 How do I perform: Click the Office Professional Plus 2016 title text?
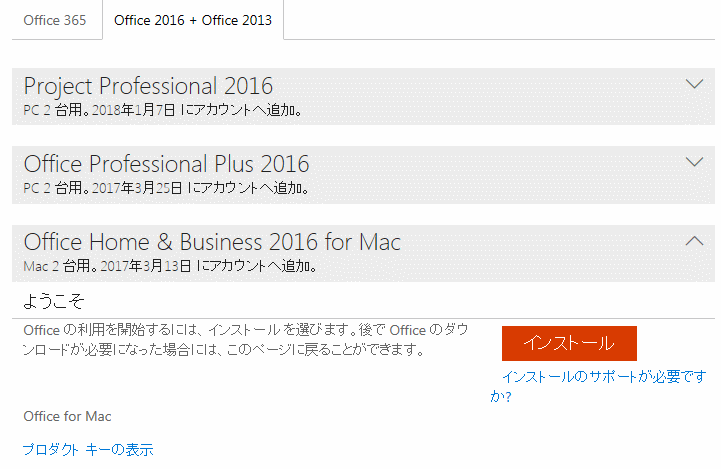coord(166,164)
